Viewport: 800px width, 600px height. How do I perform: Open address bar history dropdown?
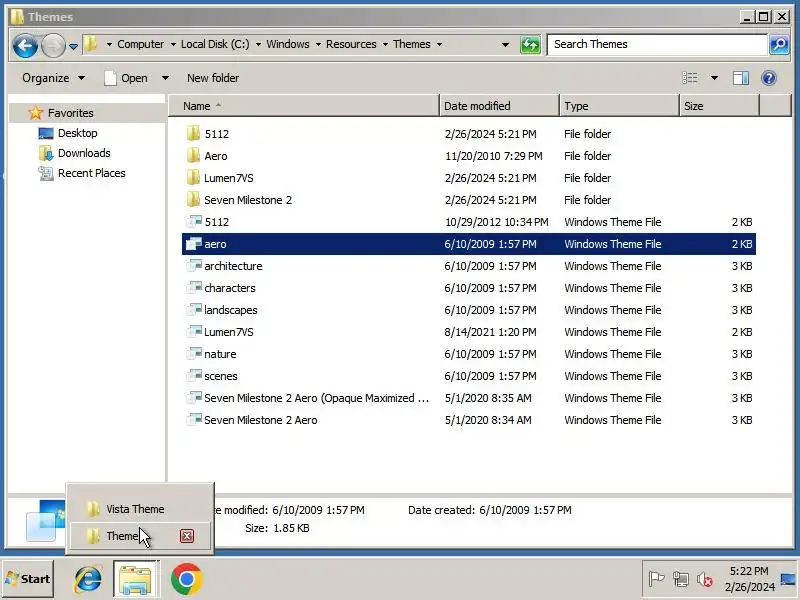pos(505,45)
